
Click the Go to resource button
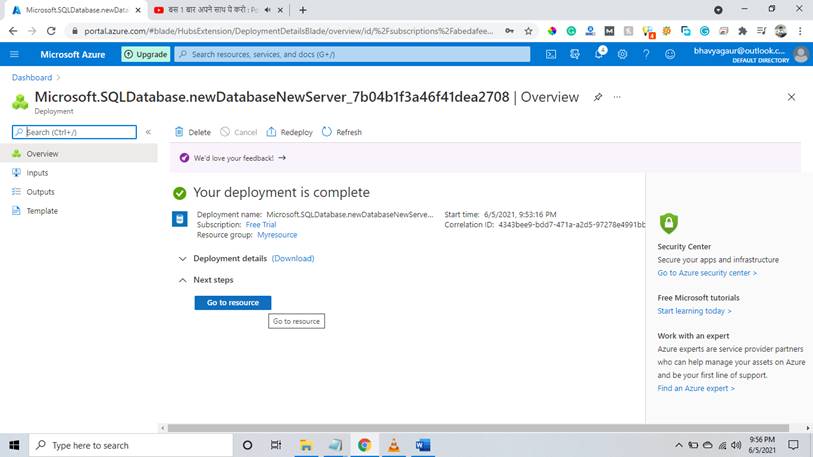[x=233, y=302]
